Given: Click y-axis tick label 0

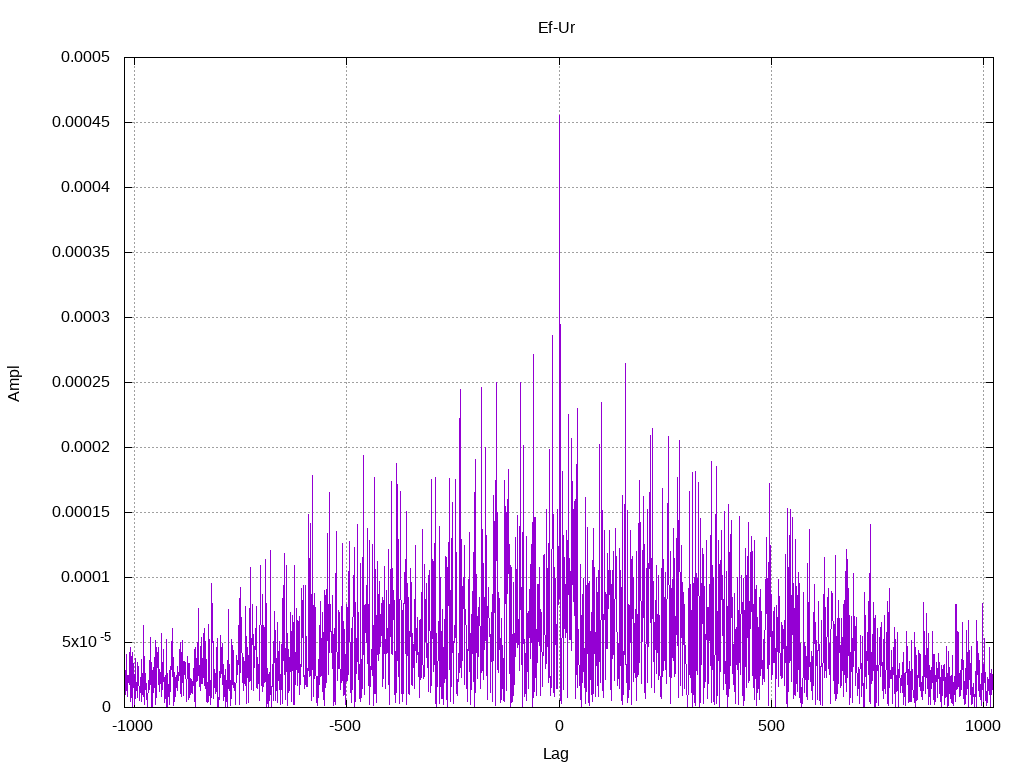Looking at the screenshot, I should click(x=106, y=707).
